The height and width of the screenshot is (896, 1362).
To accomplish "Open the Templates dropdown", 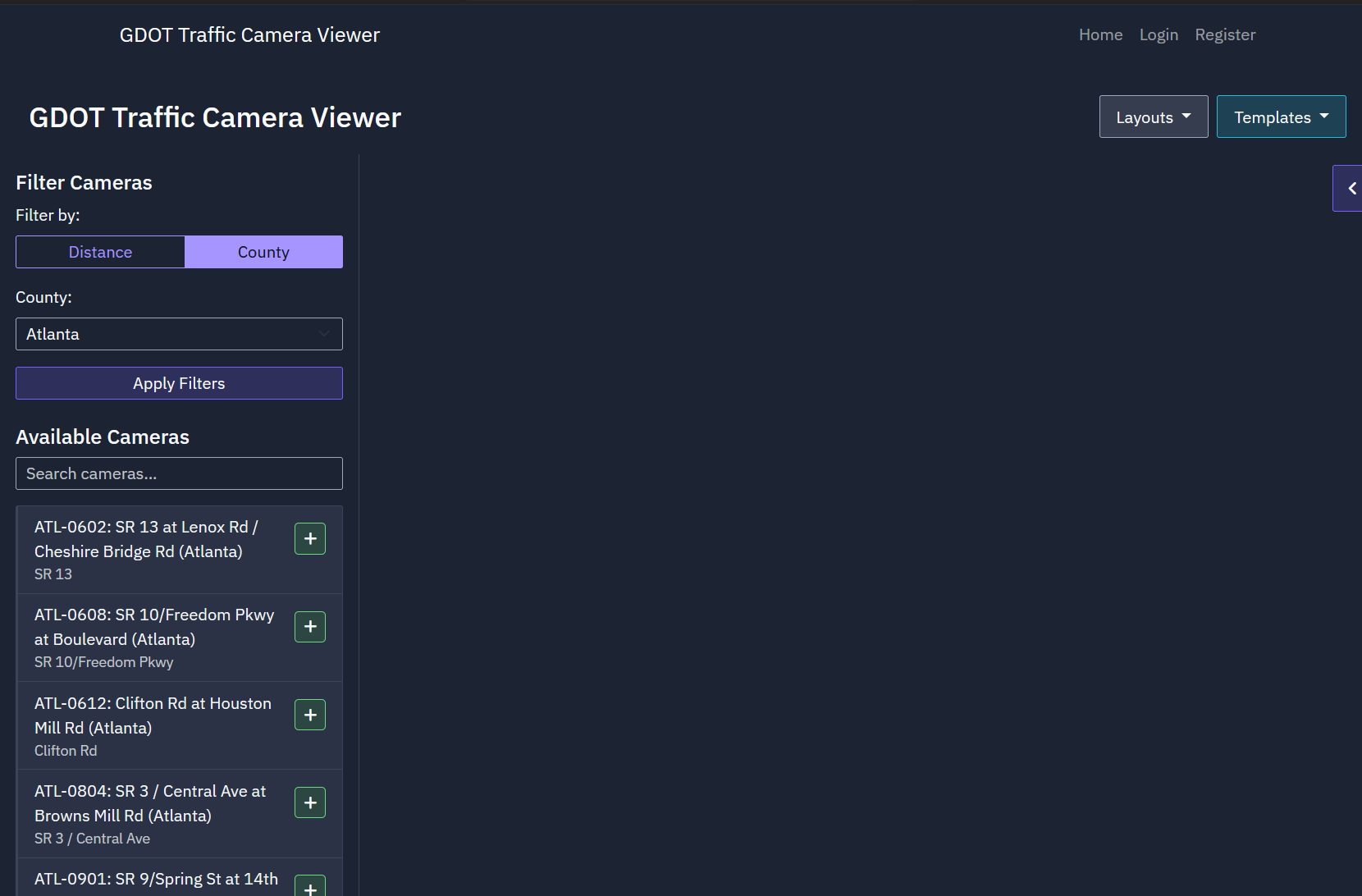I will (x=1281, y=117).
